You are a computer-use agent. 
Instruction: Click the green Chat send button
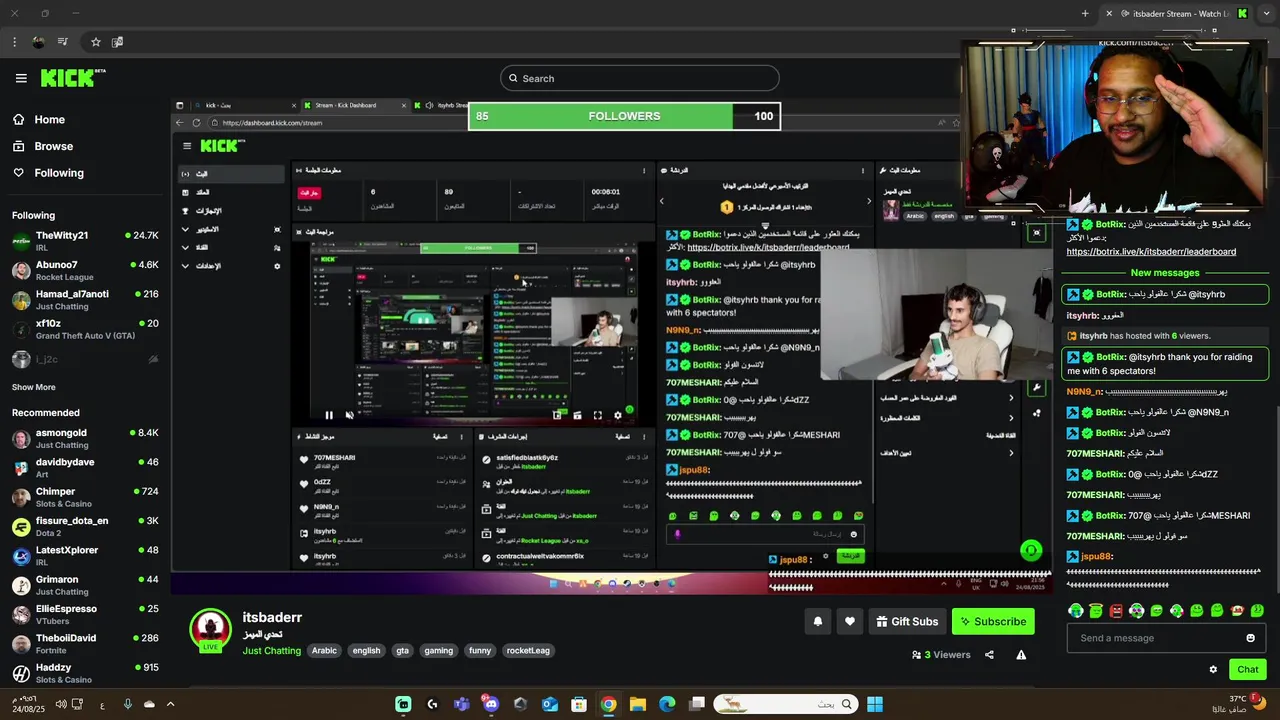click(1248, 670)
